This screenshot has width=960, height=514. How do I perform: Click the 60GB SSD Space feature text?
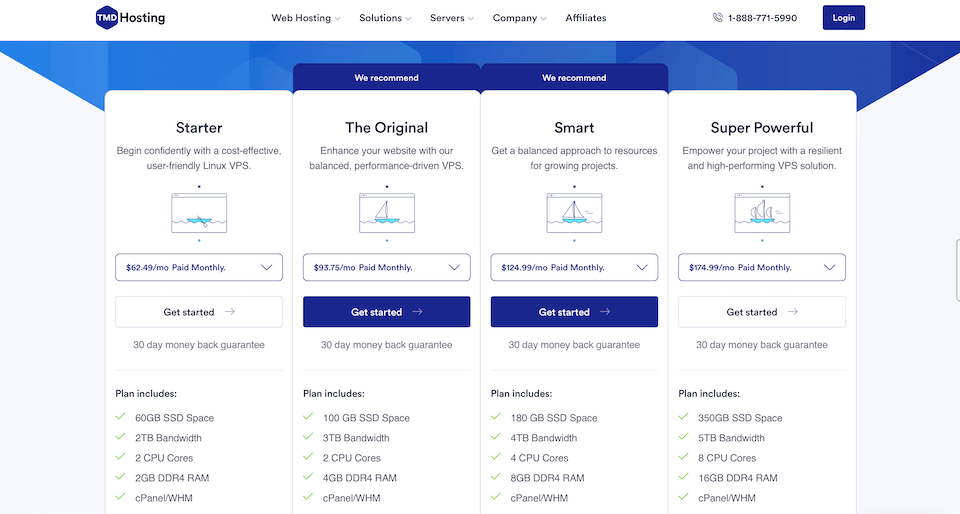click(174, 418)
